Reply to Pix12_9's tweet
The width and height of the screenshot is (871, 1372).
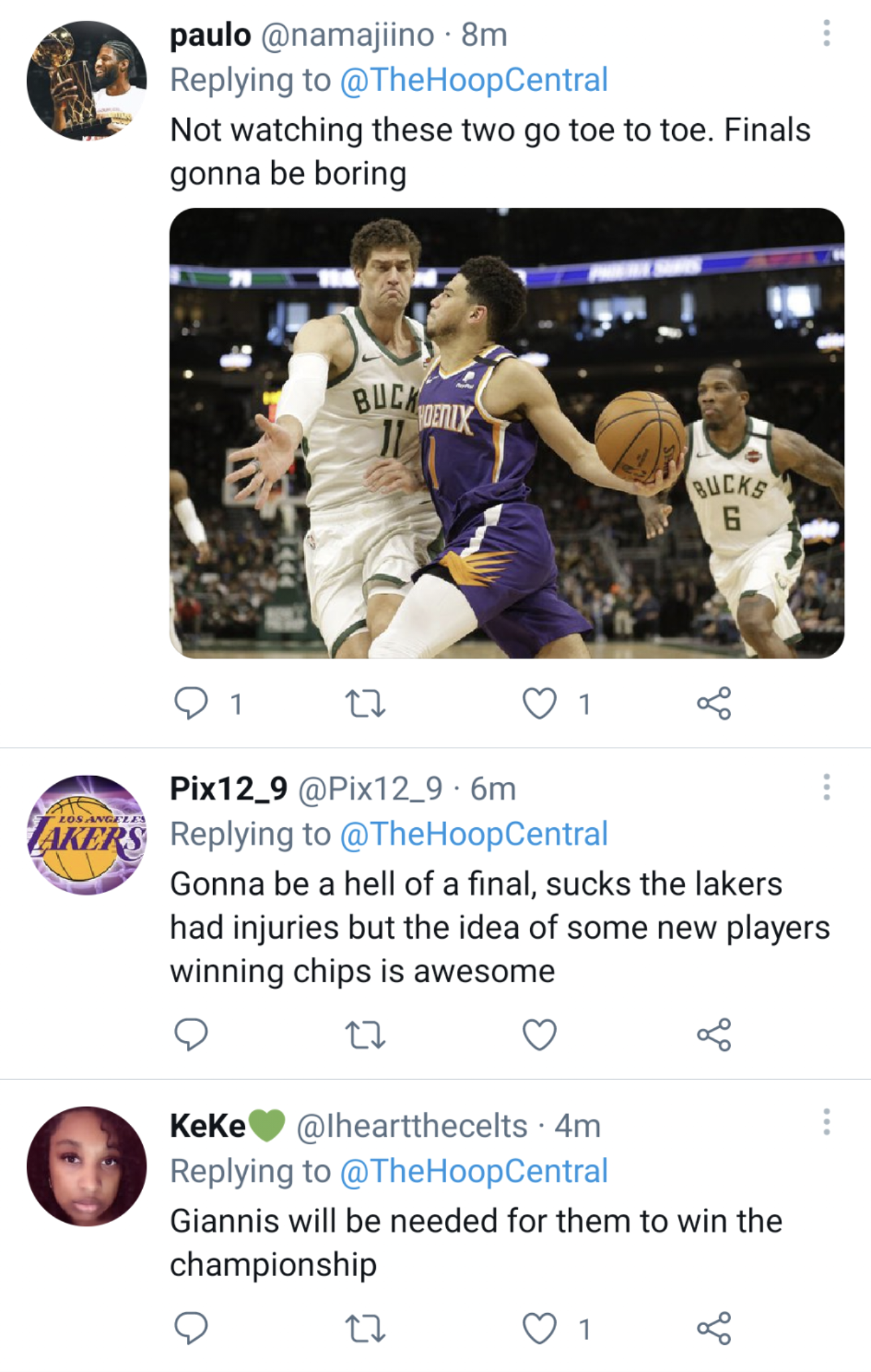point(191,1034)
